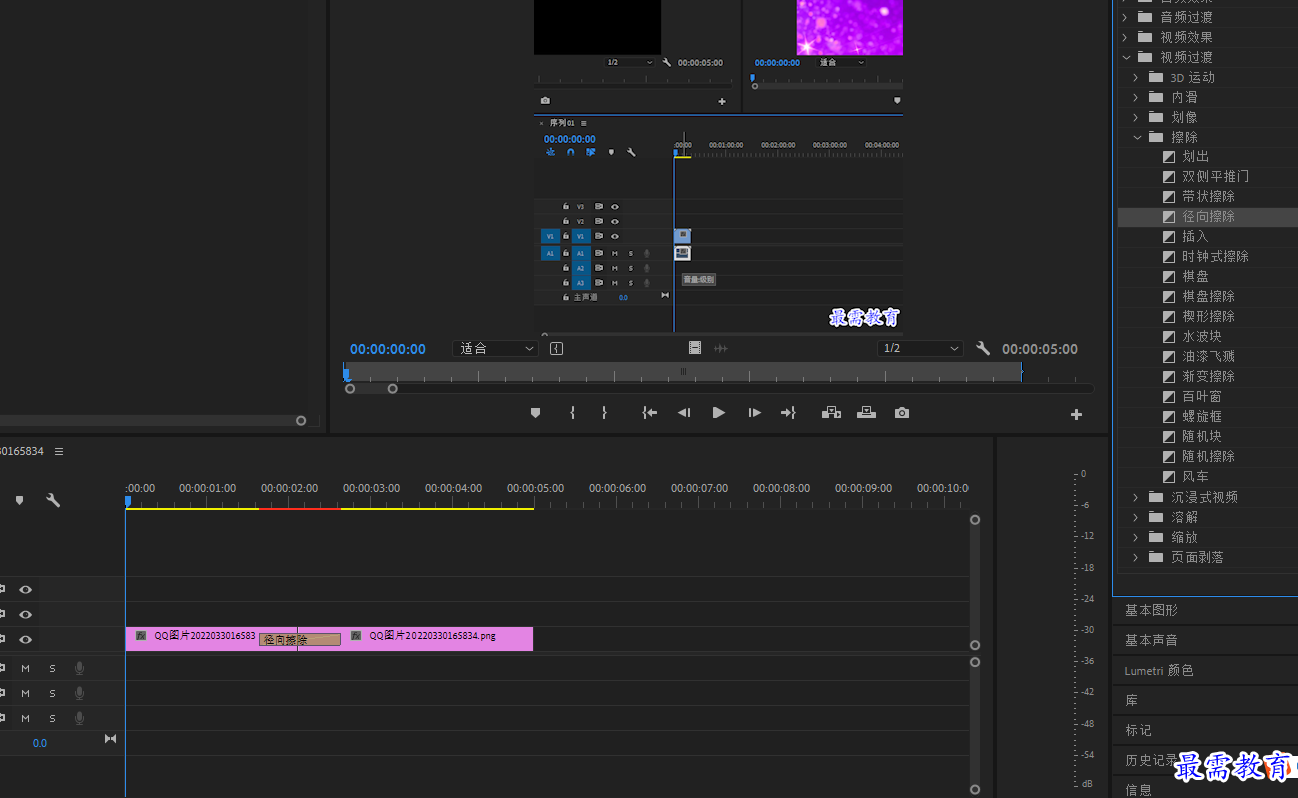Image resolution: width=1298 pixels, height=798 pixels.
Task: Click the fx badge on QQ图片20220330165834.png clip
Action: (356, 635)
